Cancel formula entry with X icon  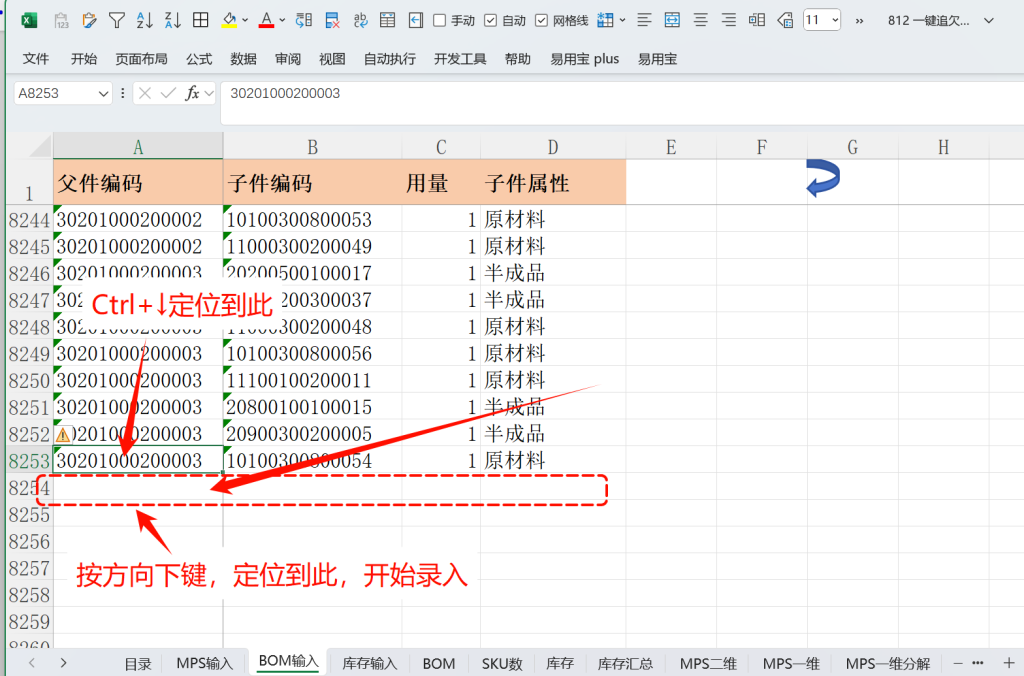(x=145, y=93)
